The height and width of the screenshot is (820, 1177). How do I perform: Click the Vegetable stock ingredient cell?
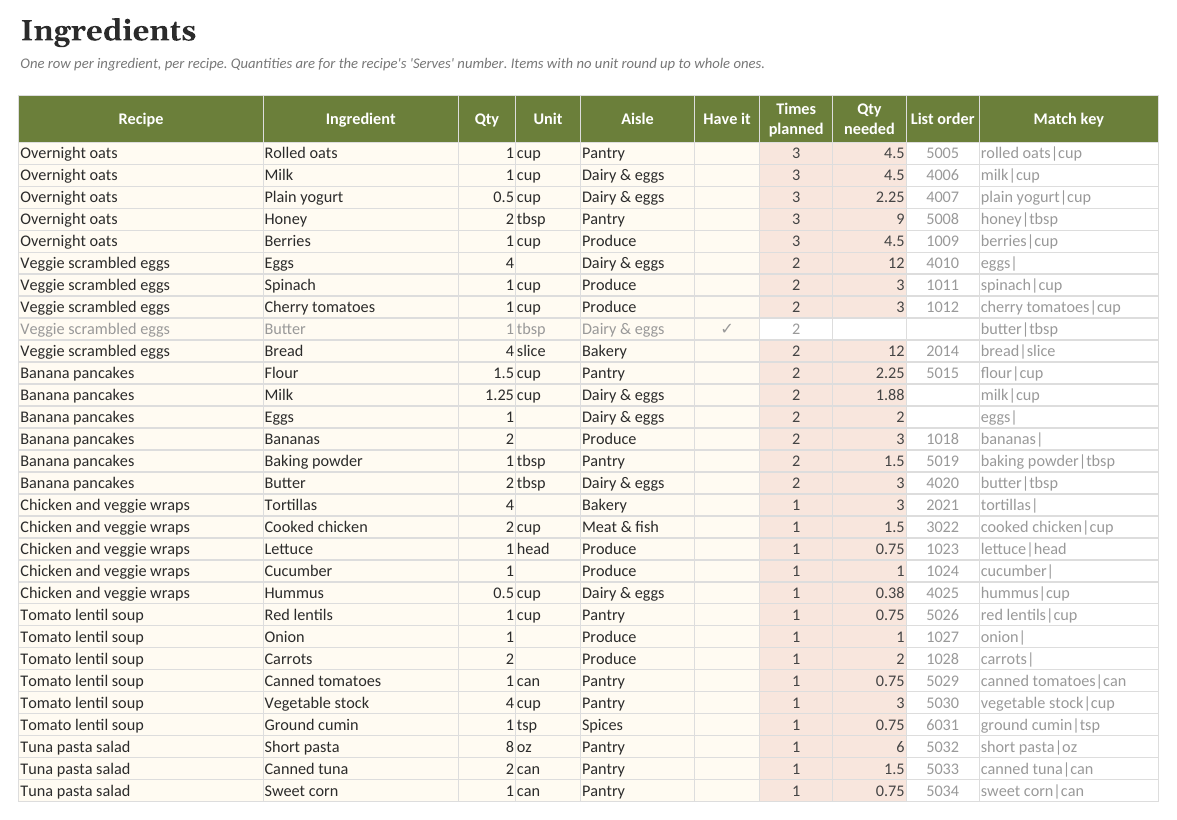point(360,703)
